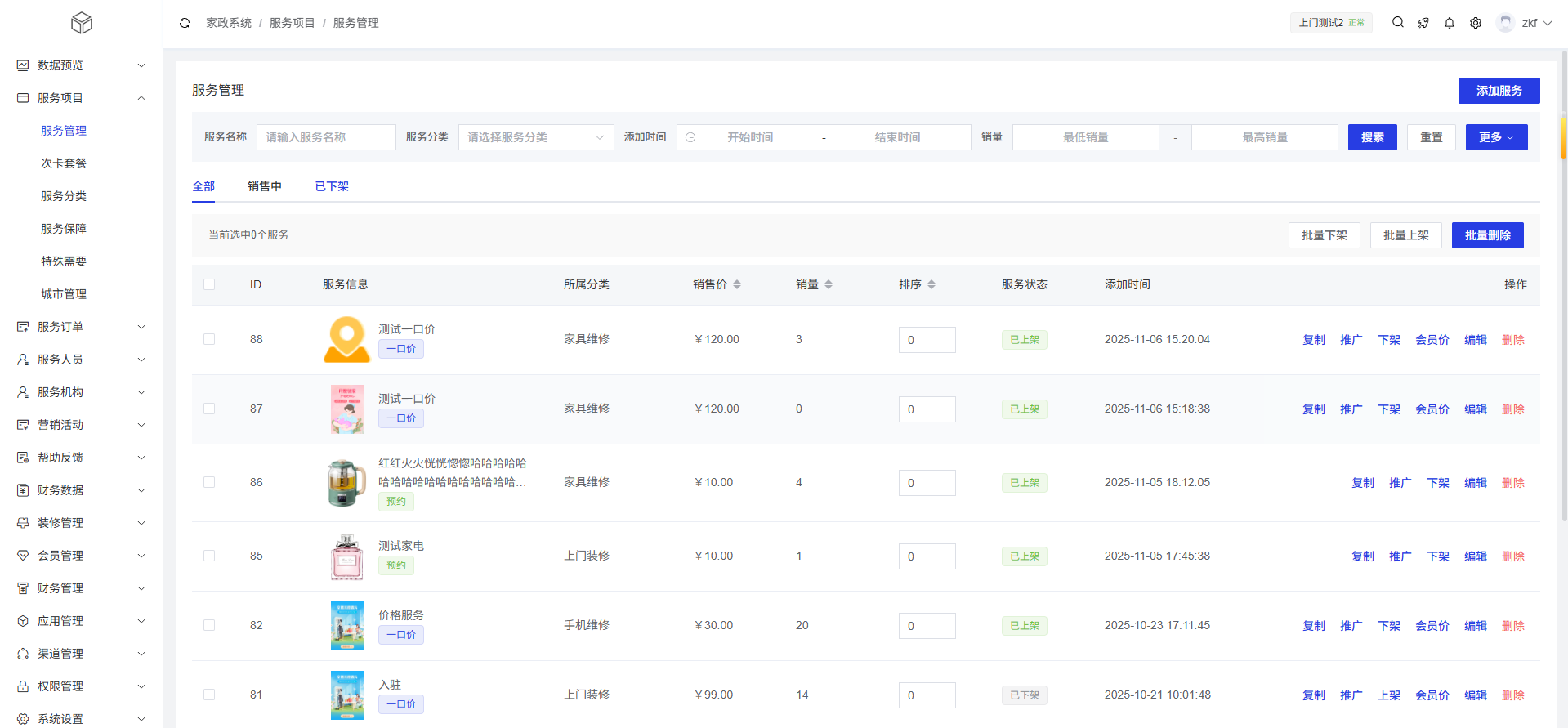1568x728 pixels.
Task: Click the refresh icon beside the breadcrumb
Action: (185, 23)
